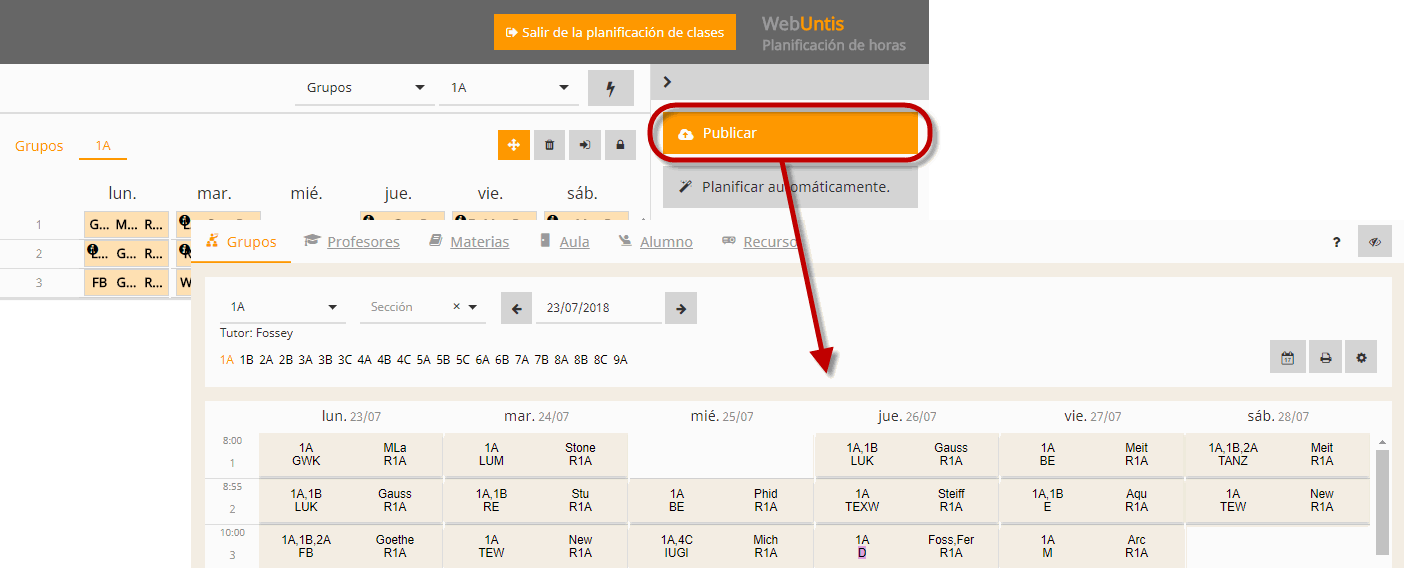Screen dimensions: 1404x568
Task: Click the timetable vertical scrollbar
Action: pos(1383,502)
